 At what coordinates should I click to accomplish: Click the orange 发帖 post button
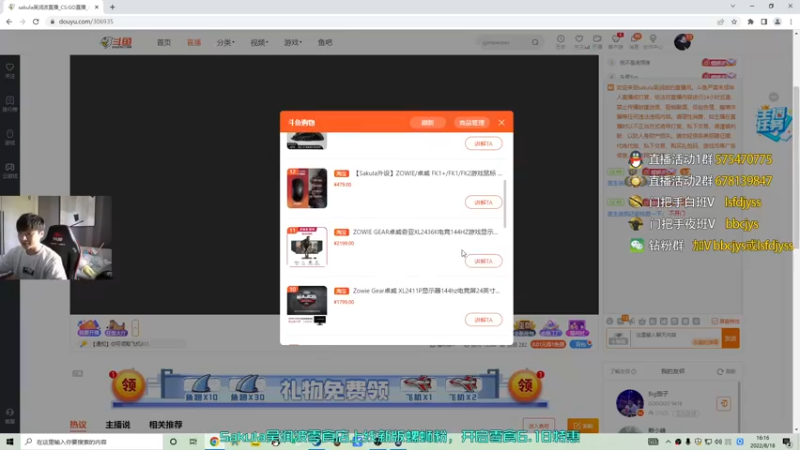click(x=583, y=426)
